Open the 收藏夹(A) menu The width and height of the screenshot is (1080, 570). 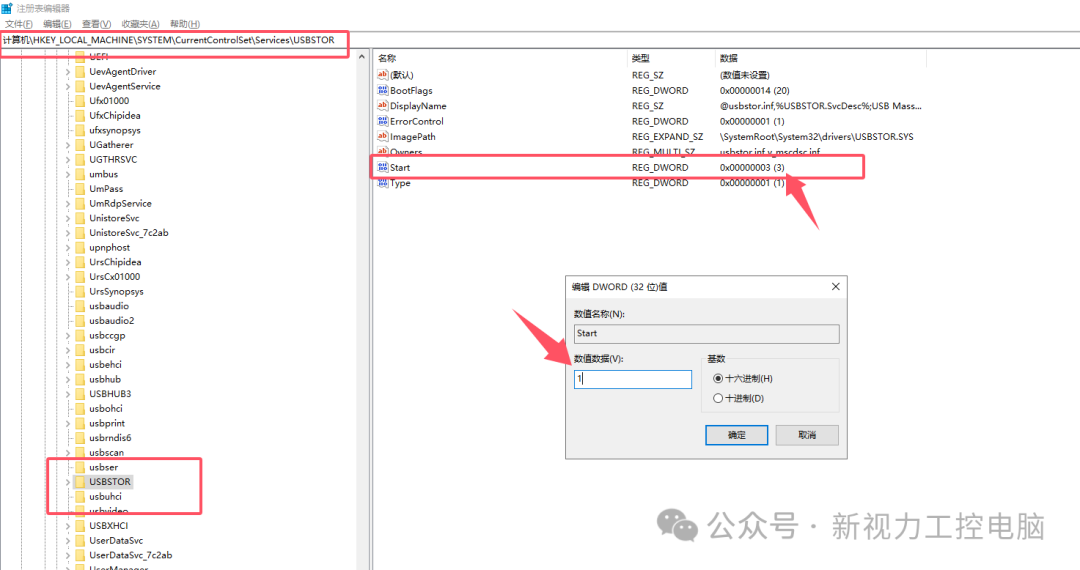[140, 24]
